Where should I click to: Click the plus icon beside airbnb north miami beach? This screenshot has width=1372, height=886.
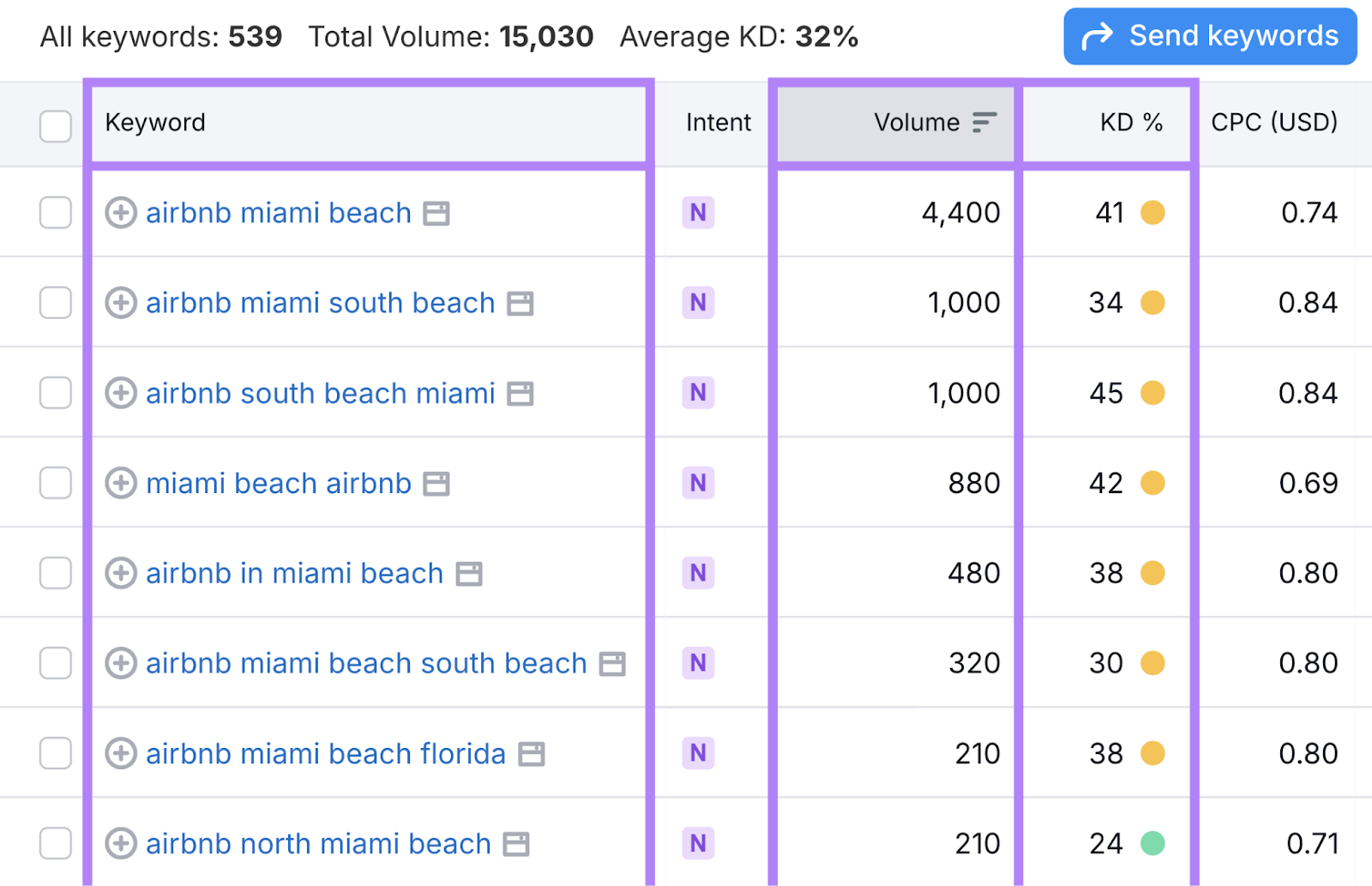coord(122,844)
